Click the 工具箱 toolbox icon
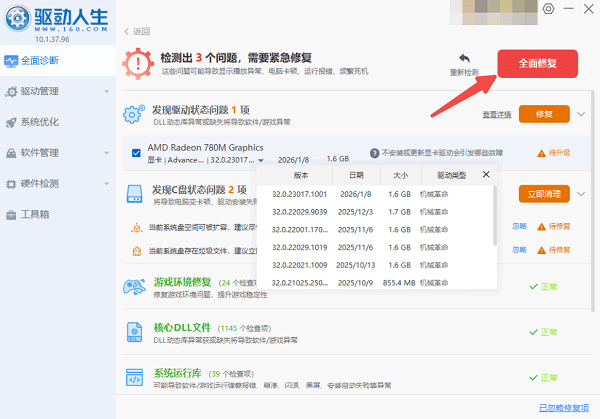The image size is (600, 419). tap(11, 215)
